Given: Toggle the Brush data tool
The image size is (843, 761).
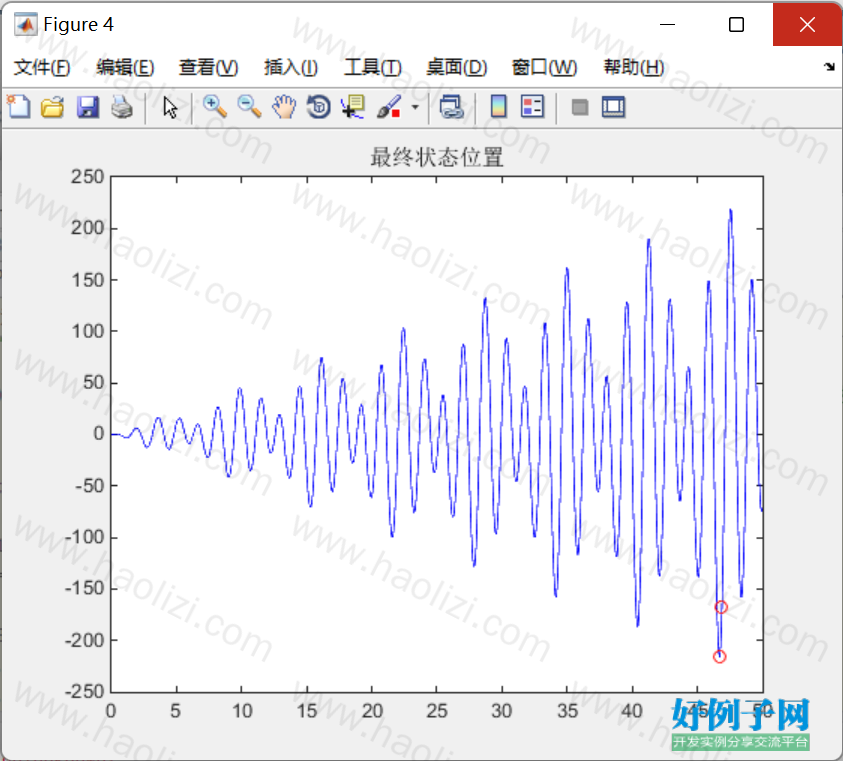Looking at the screenshot, I should click(389, 107).
